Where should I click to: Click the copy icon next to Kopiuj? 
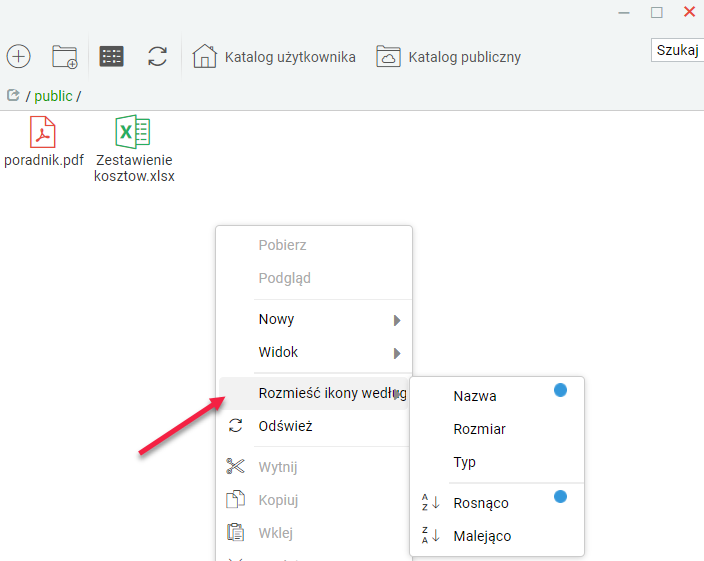pyautogui.click(x=236, y=499)
